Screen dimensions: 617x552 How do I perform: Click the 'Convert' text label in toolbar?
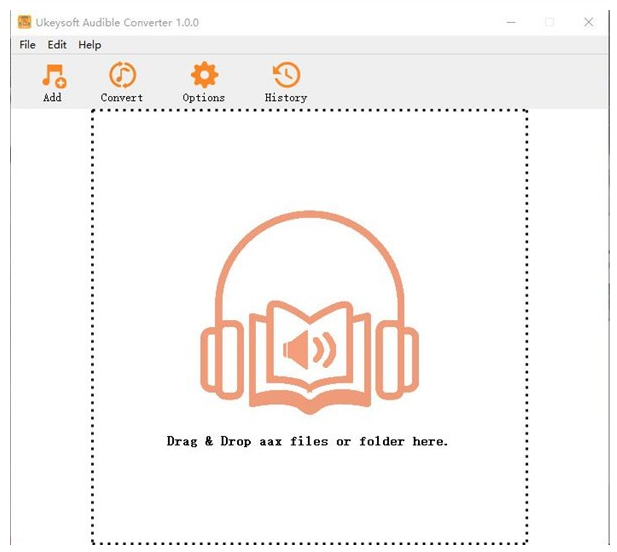coord(122,98)
